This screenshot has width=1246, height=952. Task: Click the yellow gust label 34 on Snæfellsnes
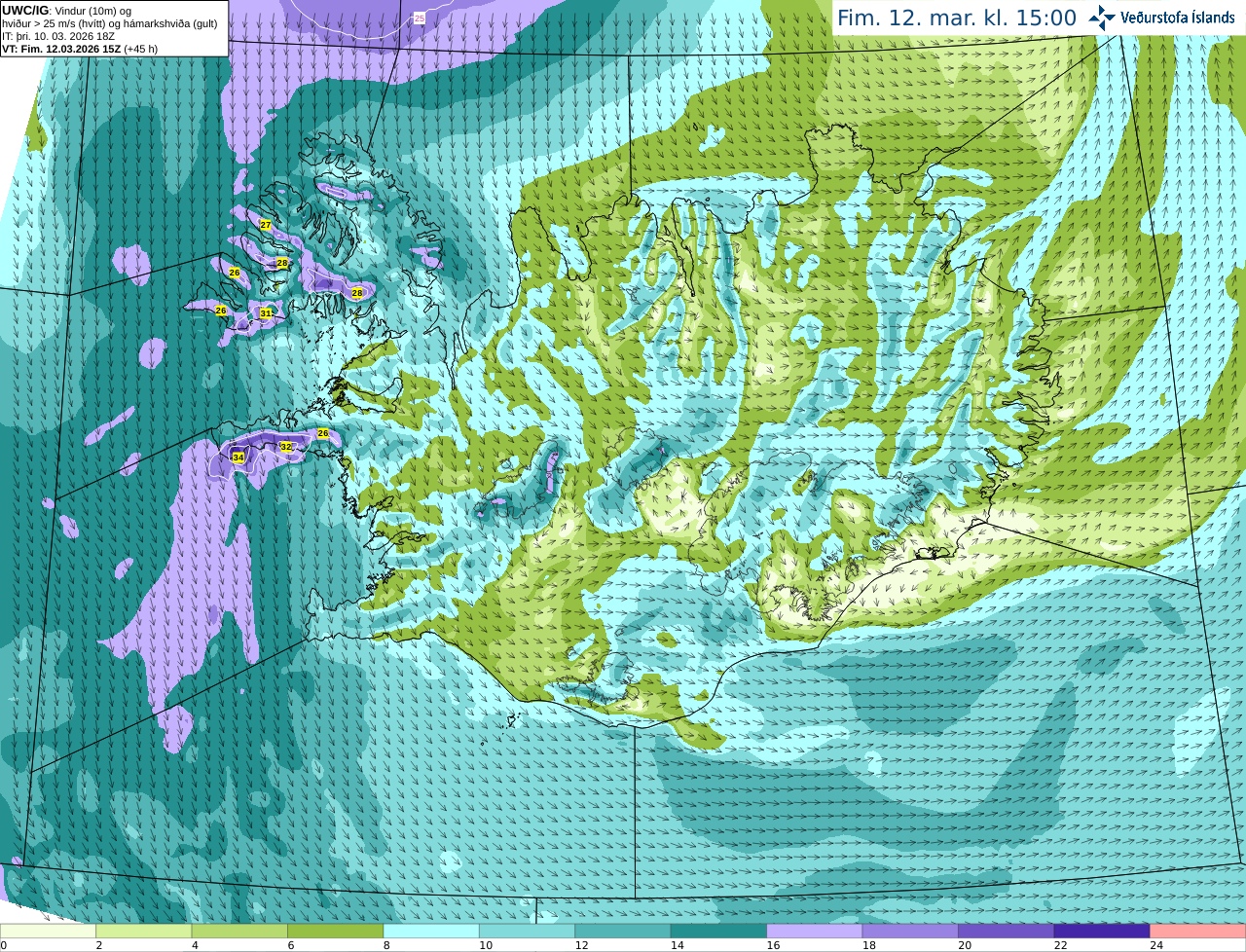pyautogui.click(x=238, y=457)
